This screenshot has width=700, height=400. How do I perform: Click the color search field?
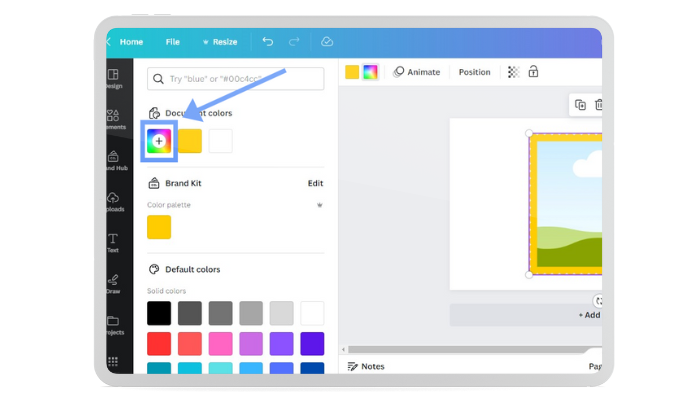pyautogui.click(x=235, y=79)
